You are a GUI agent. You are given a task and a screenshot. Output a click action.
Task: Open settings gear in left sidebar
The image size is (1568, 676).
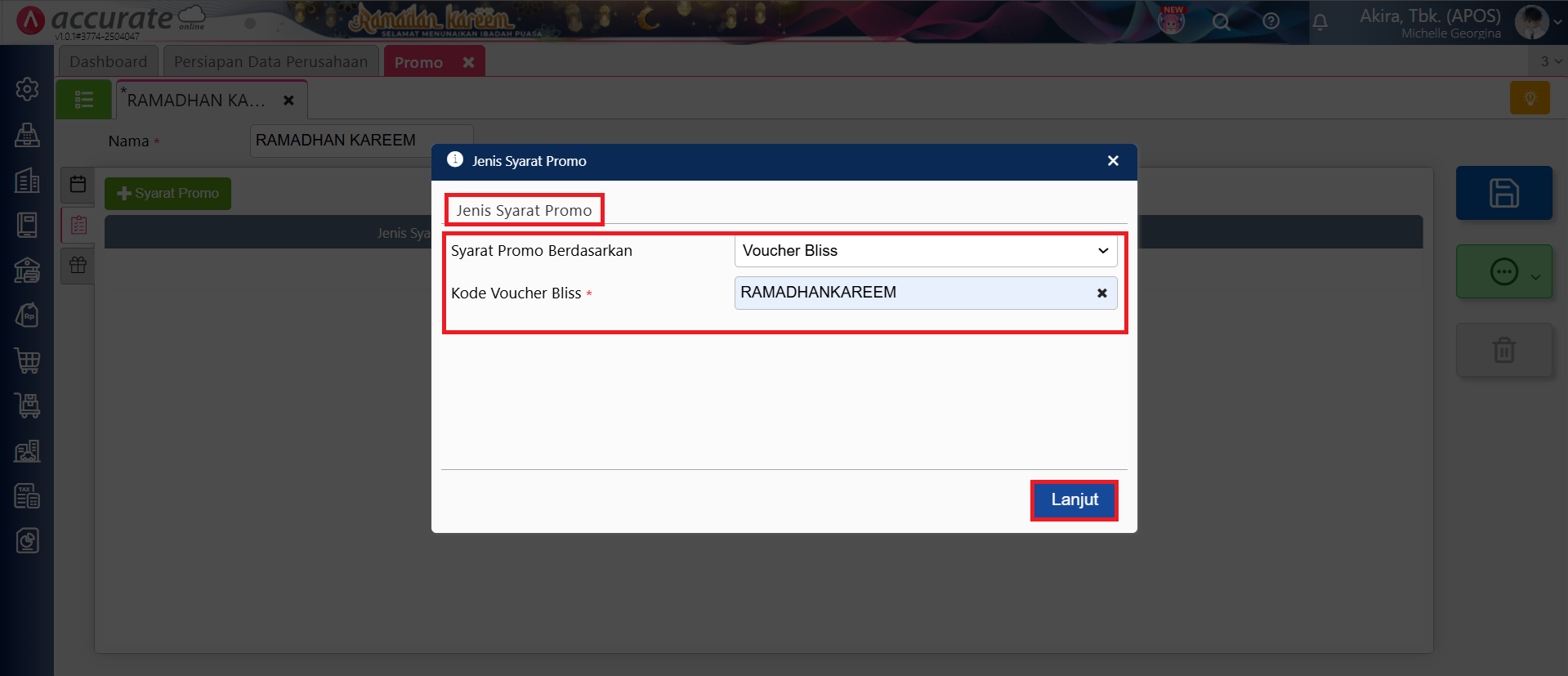coord(27,89)
